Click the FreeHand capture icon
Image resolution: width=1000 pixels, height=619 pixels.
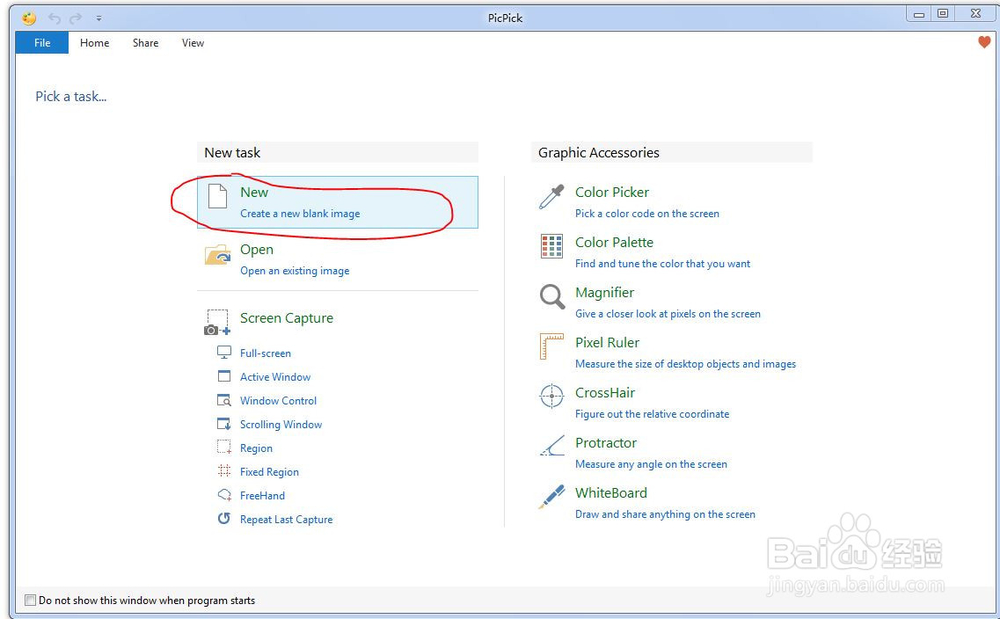[224, 495]
